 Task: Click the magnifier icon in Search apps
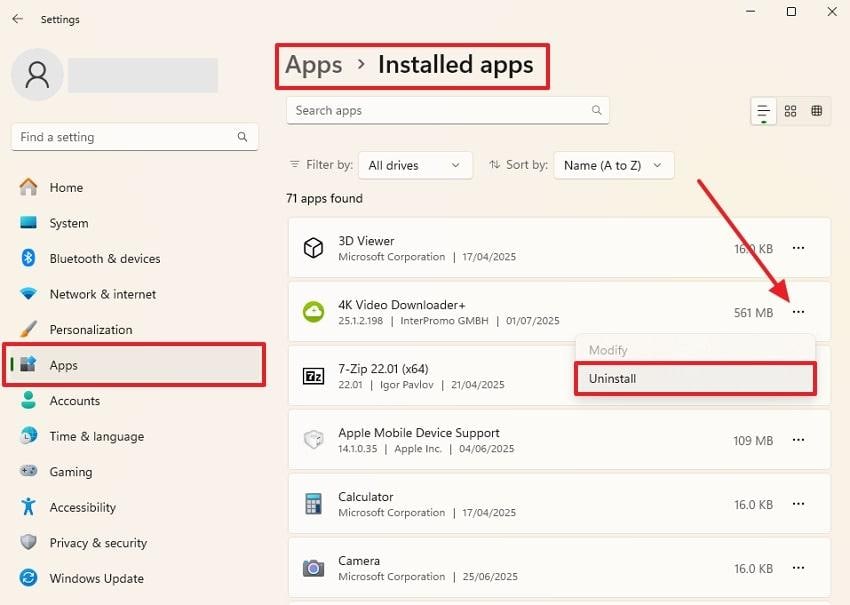pos(596,110)
